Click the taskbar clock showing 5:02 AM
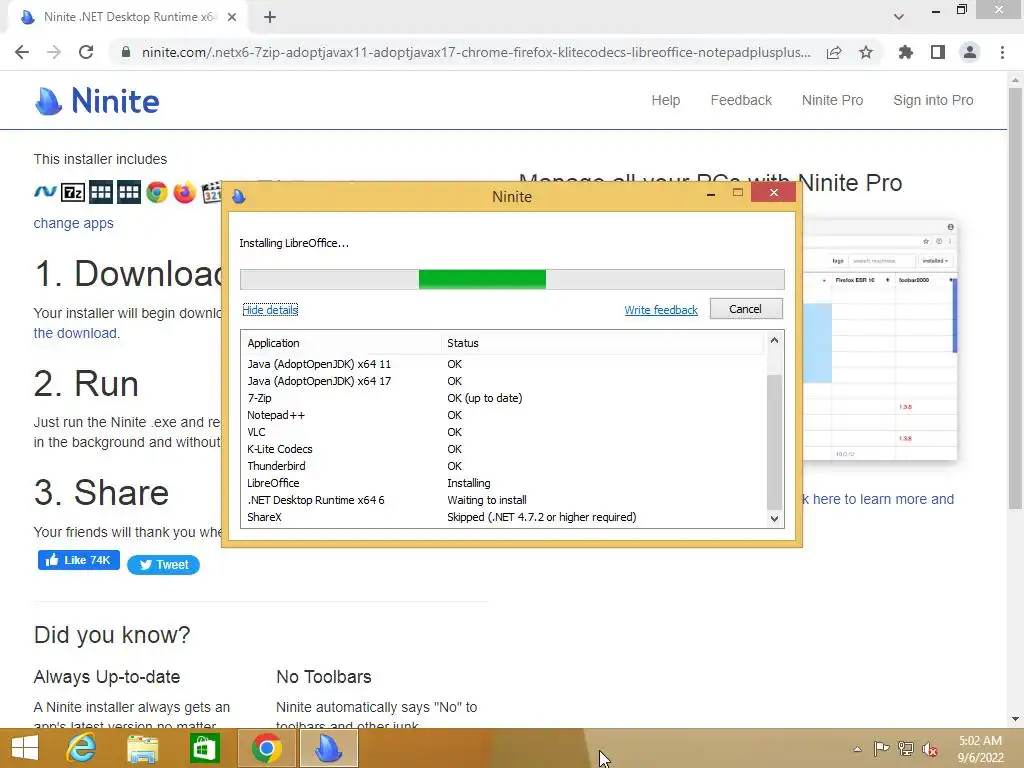 [980, 749]
